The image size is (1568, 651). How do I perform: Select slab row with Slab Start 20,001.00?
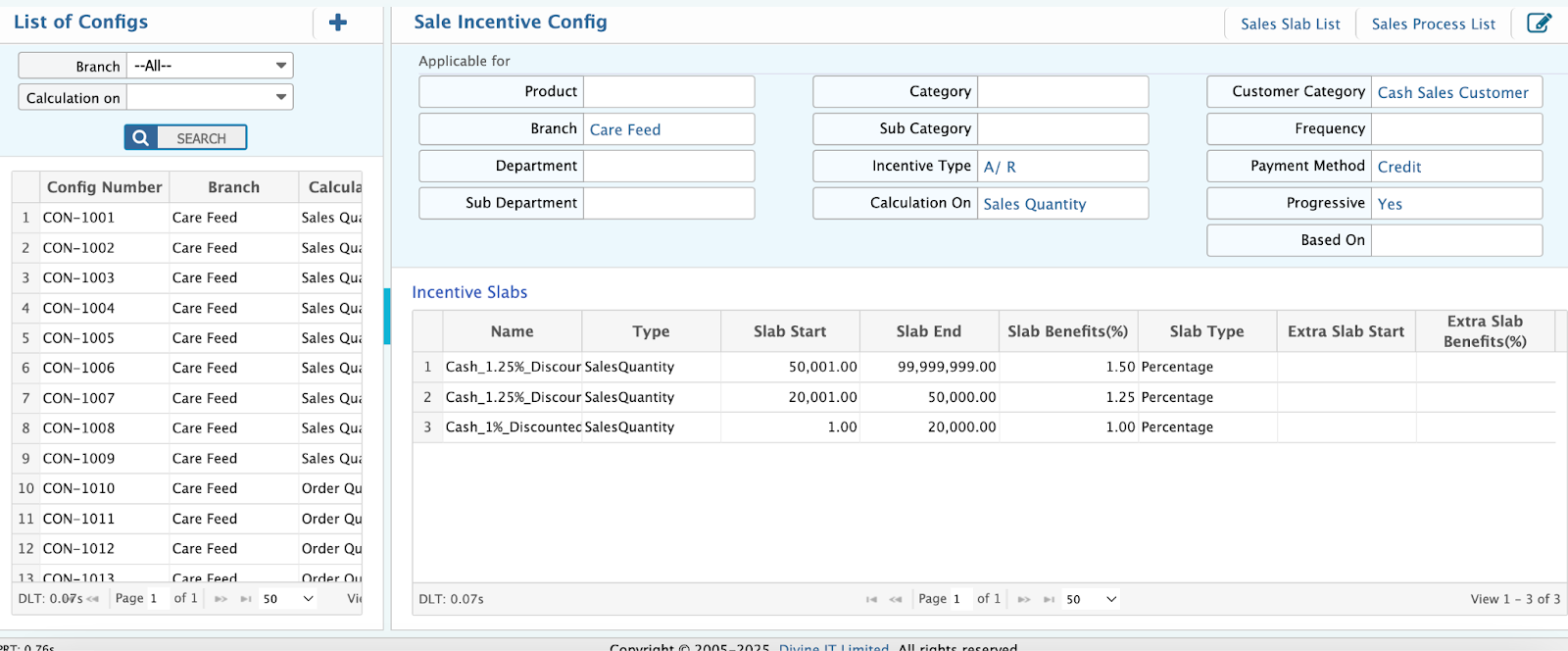(x=984, y=397)
